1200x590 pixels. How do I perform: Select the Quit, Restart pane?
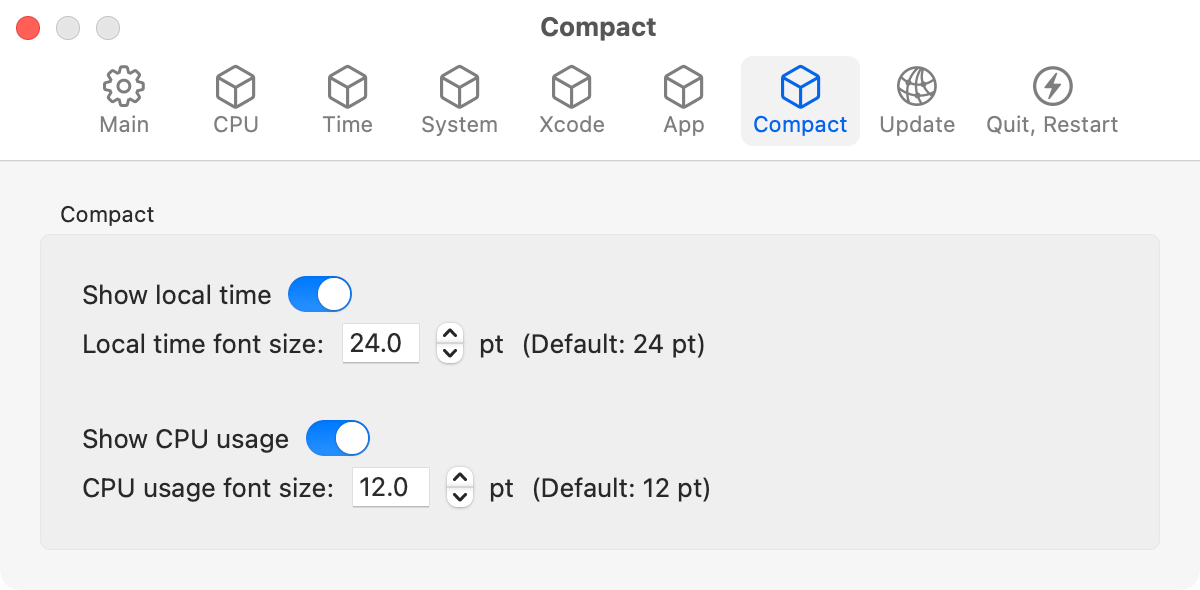pos(1052,97)
